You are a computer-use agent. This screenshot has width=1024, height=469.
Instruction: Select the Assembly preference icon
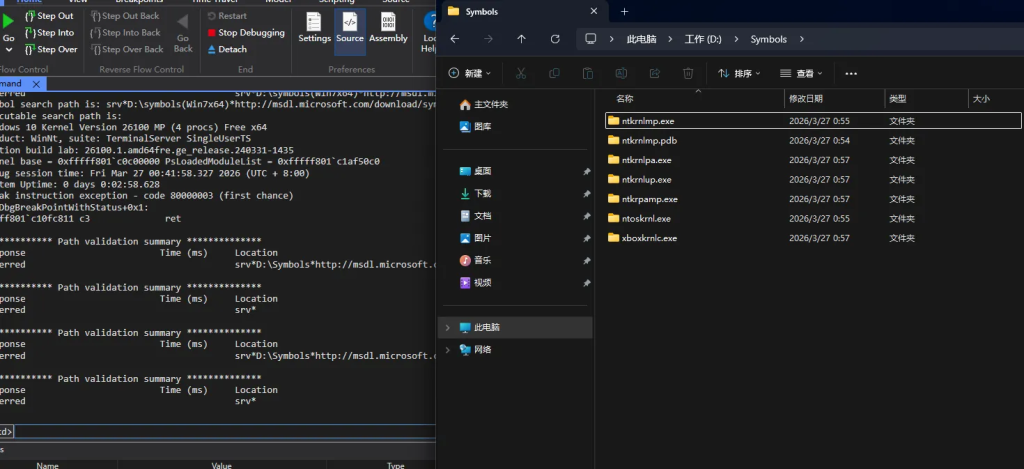tap(388, 29)
